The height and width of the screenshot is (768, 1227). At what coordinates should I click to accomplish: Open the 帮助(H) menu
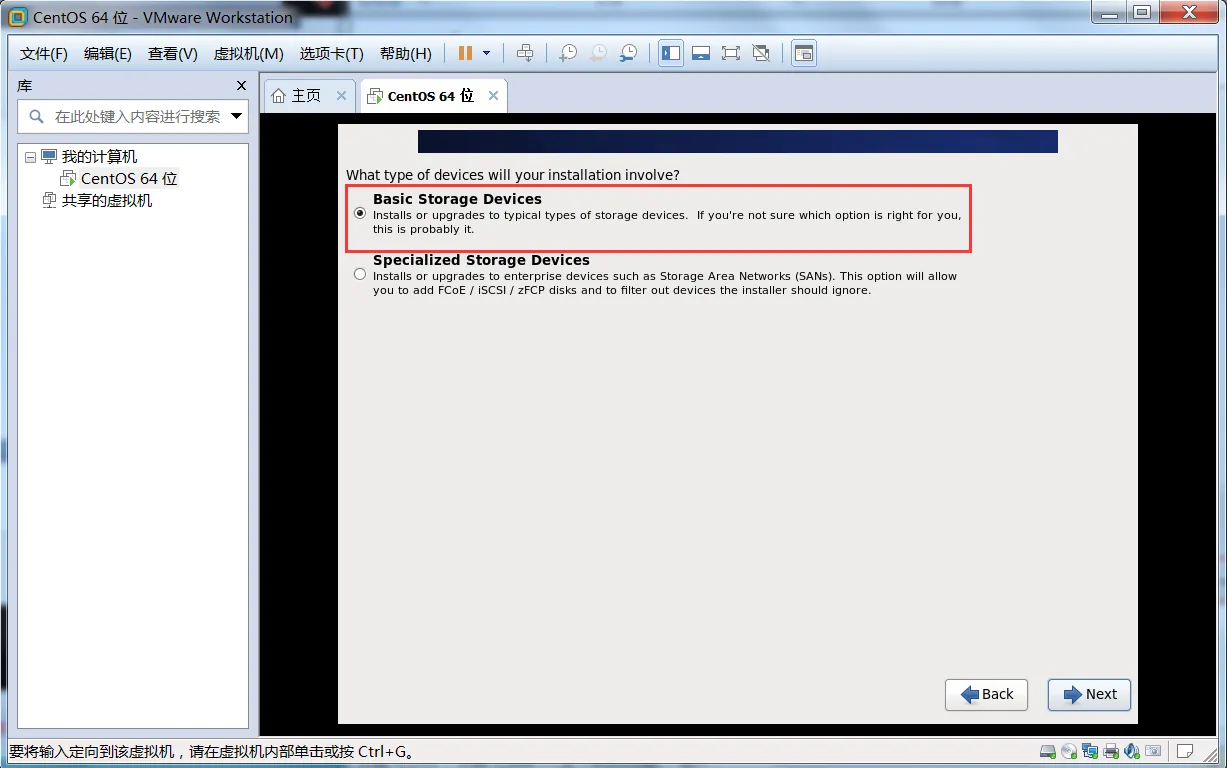(406, 54)
